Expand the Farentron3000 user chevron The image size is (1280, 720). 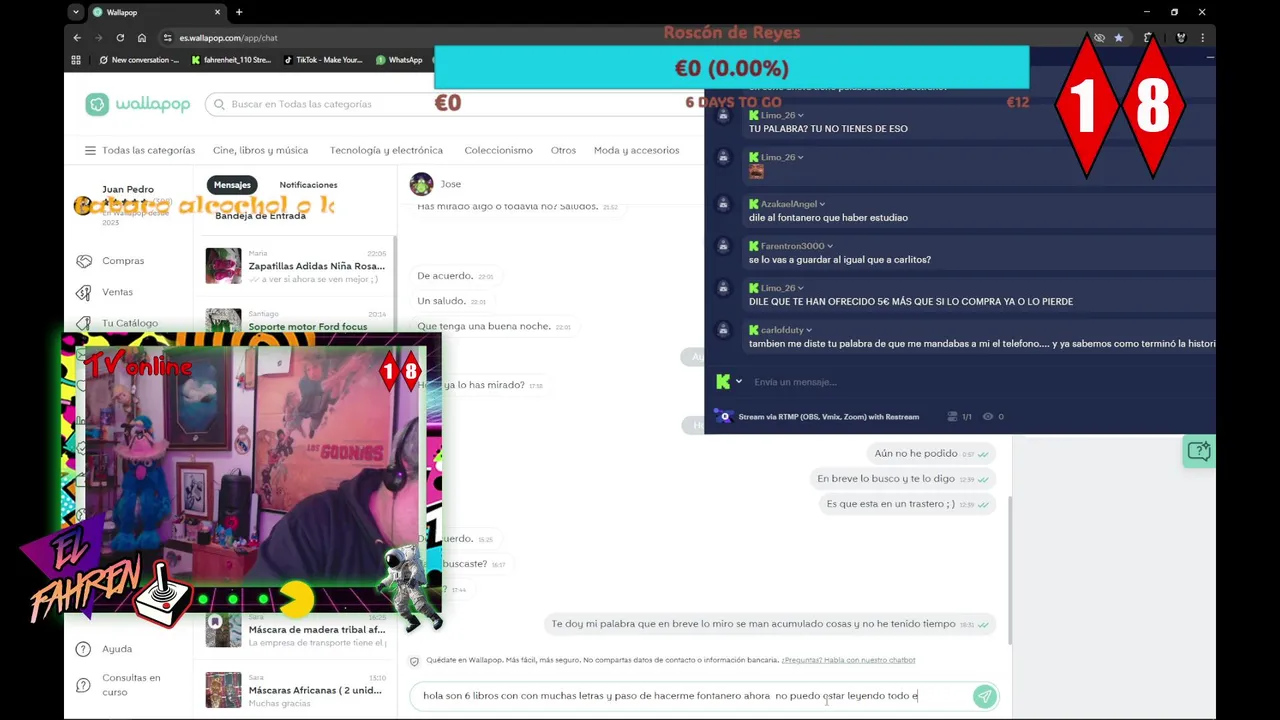coord(830,246)
